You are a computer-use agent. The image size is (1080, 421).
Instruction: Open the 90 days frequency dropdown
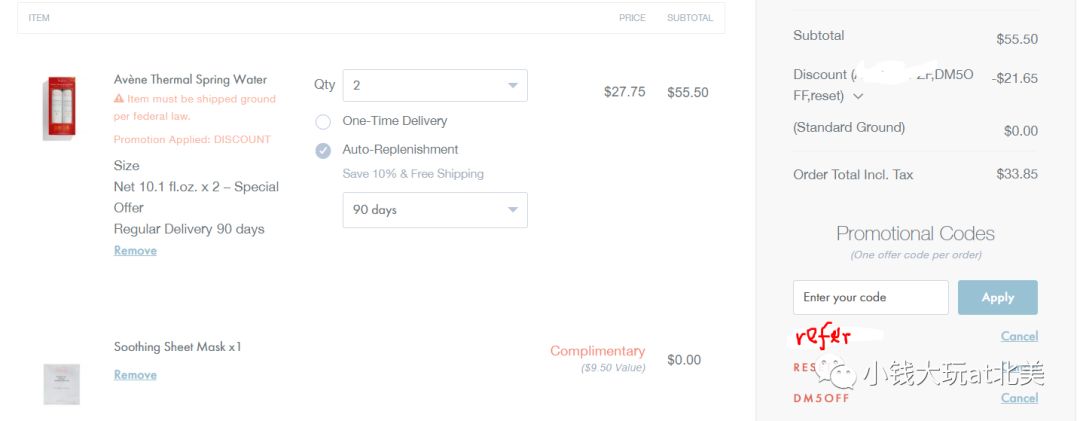coord(435,210)
